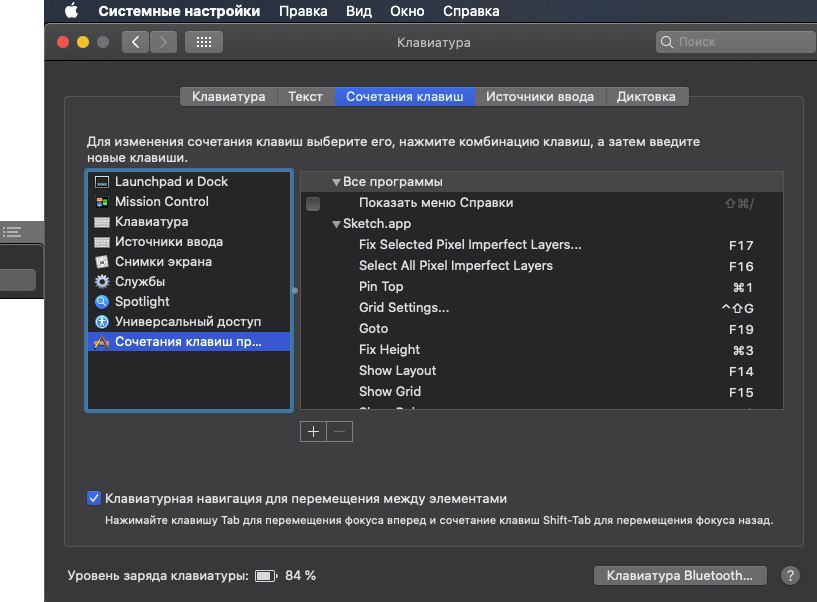Click the F19 shortcut key value

tap(741, 329)
